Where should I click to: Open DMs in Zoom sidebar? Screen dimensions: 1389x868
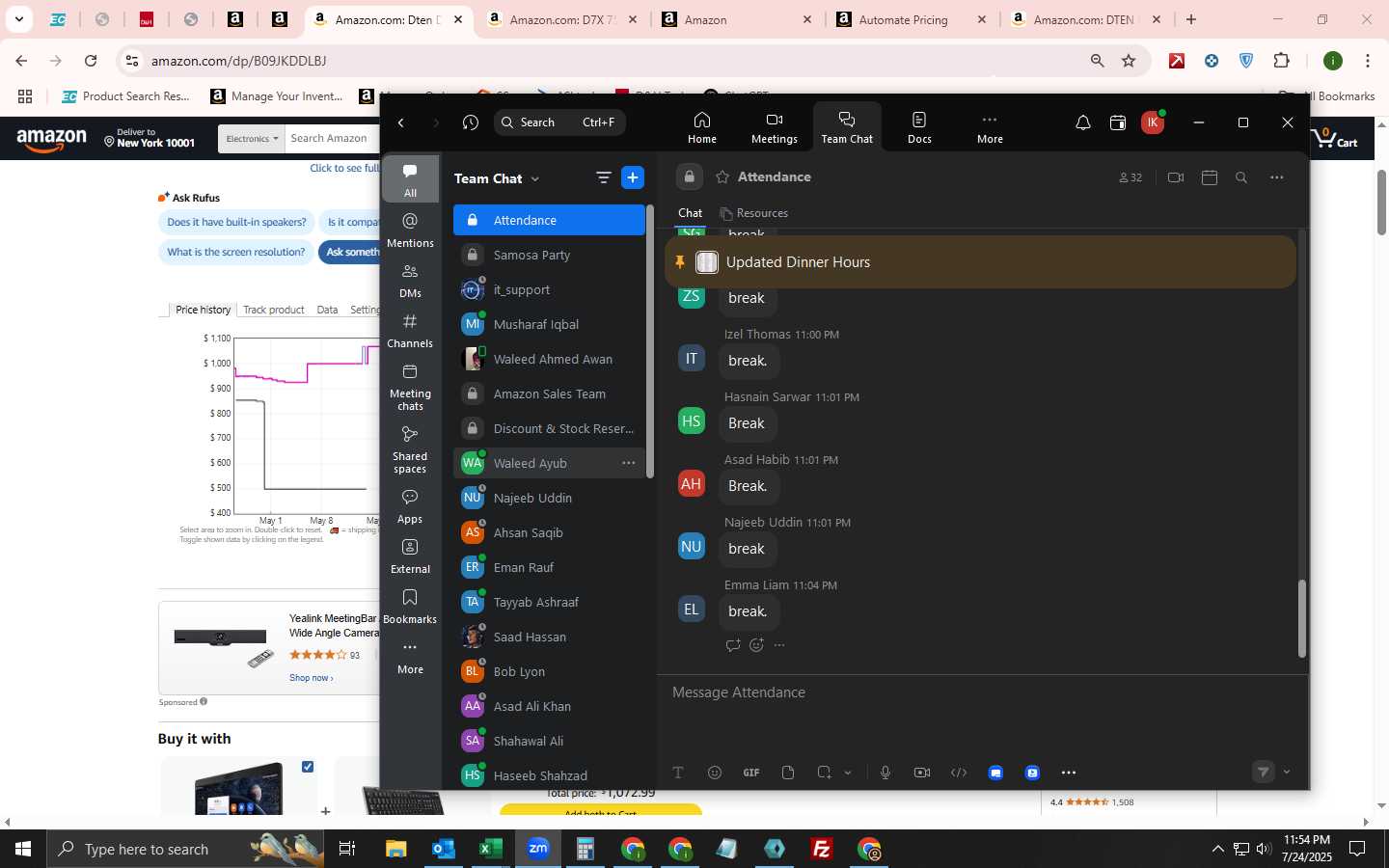pos(410,281)
